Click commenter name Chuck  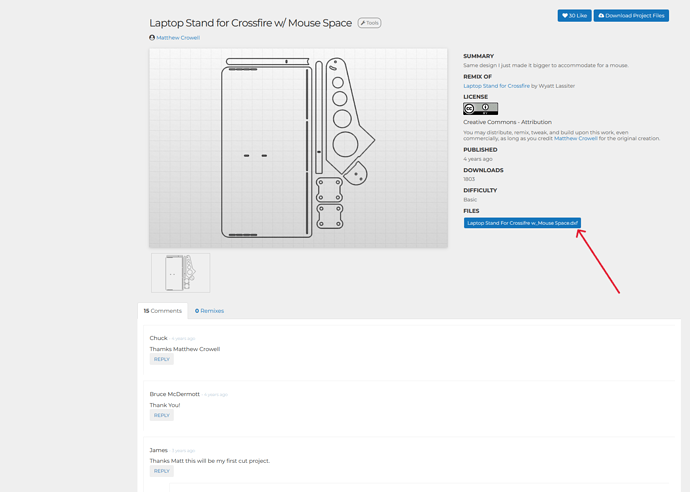(158, 338)
